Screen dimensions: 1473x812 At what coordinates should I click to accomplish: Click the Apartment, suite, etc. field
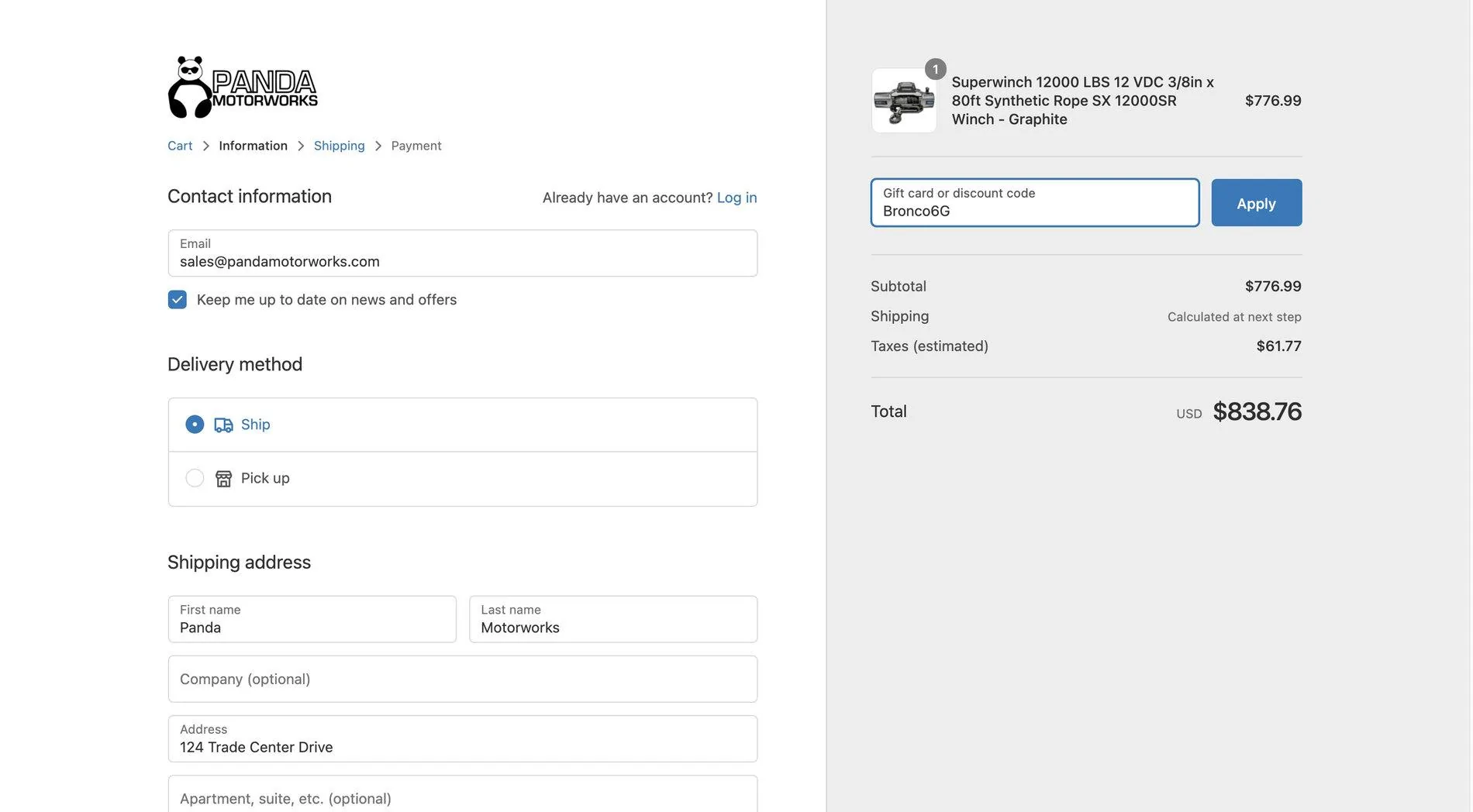(463, 794)
